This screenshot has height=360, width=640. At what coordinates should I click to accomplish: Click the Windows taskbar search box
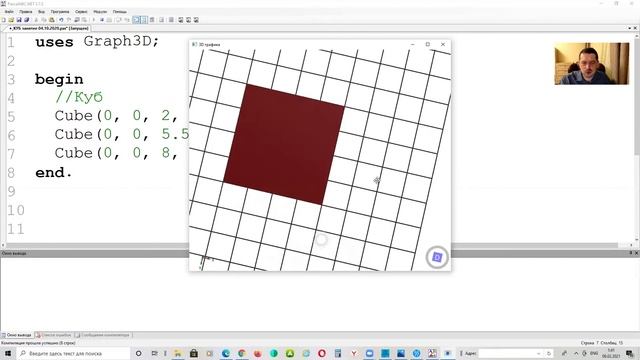[73, 353]
